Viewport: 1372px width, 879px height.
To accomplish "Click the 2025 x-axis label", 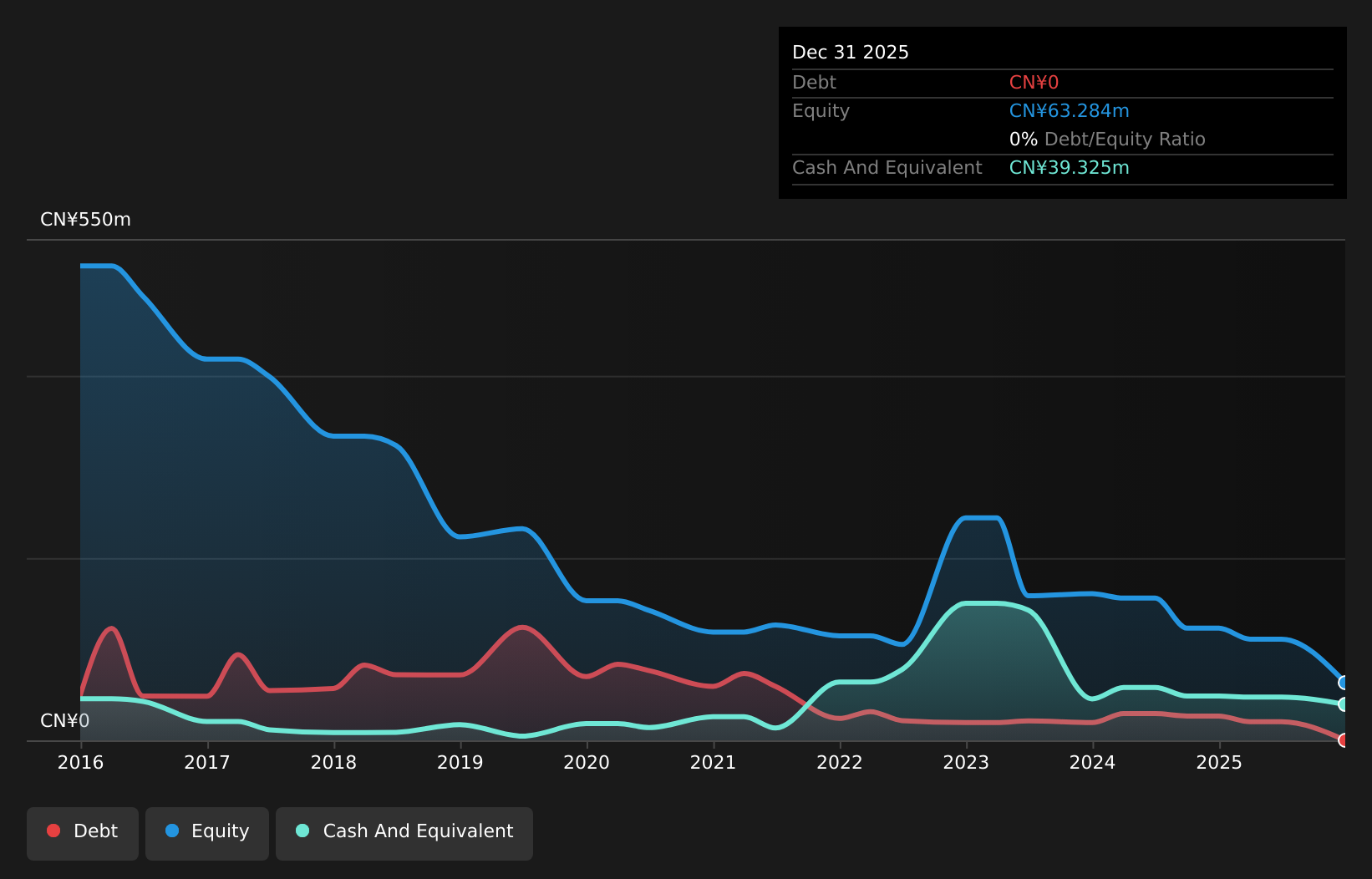I will [x=1219, y=762].
